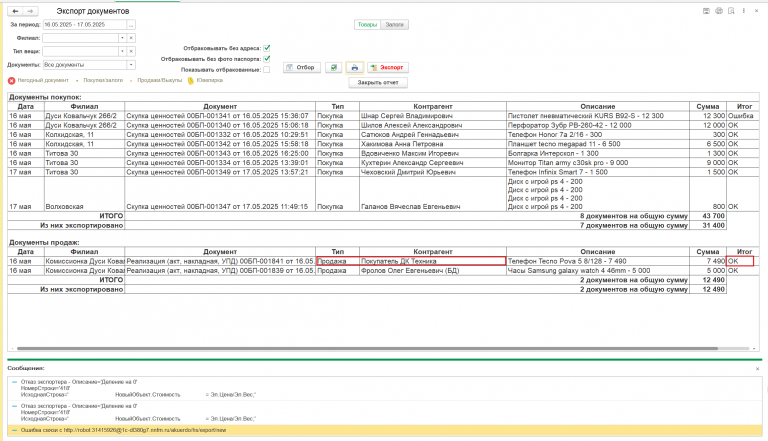
Task: Switch to the Товары tab
Action: (x=367, y=24)
